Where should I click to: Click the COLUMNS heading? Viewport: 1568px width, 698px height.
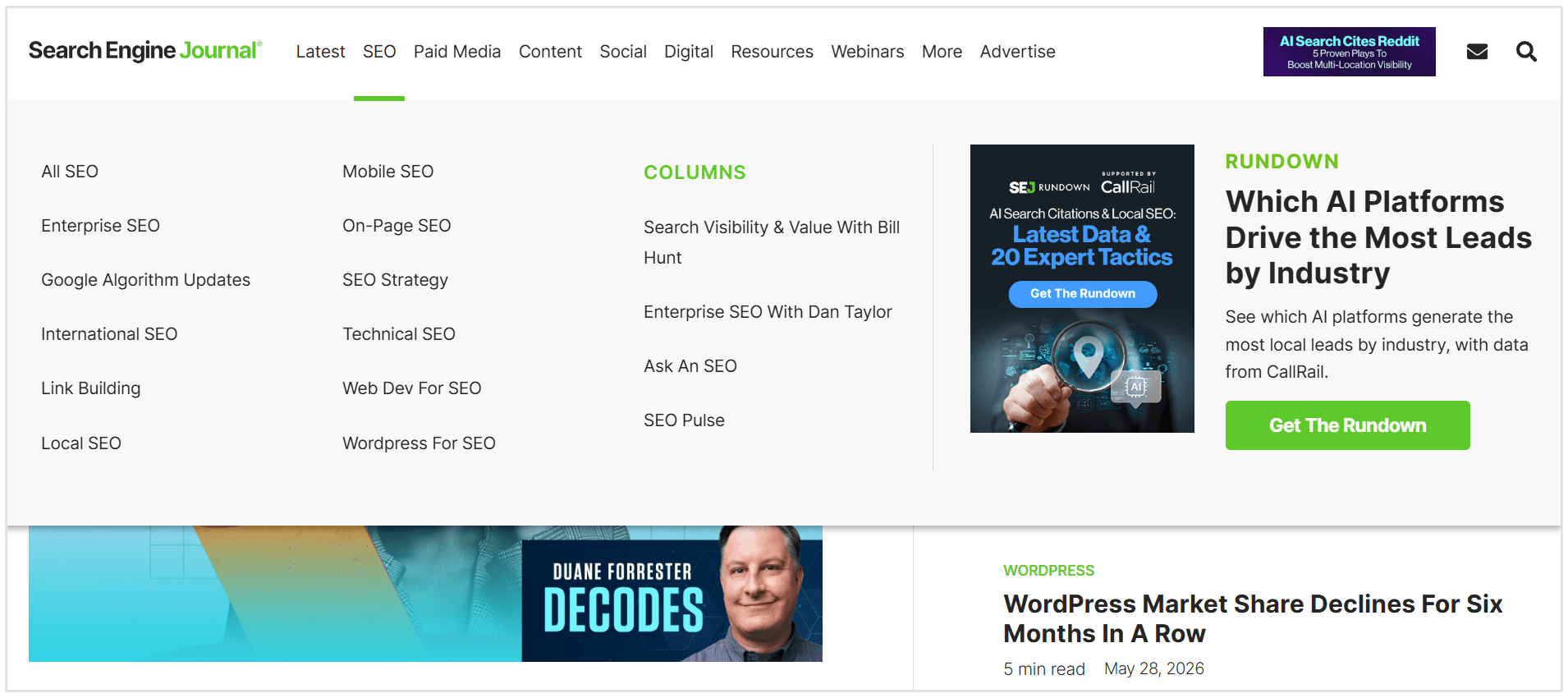695,172
